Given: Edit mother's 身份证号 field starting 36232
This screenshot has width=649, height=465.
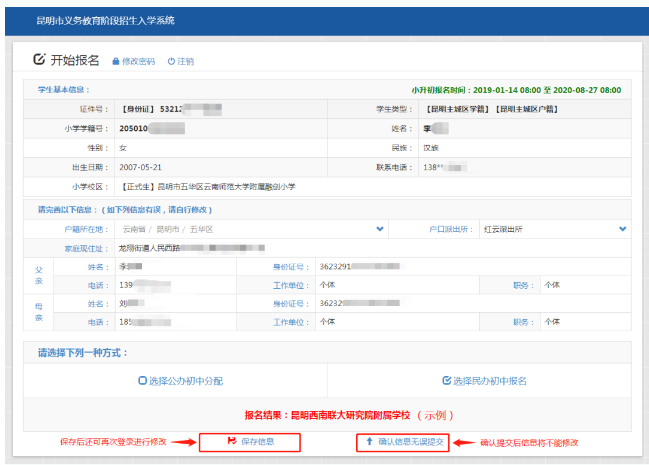Looking at the screenshot, I should pos(473,303).
